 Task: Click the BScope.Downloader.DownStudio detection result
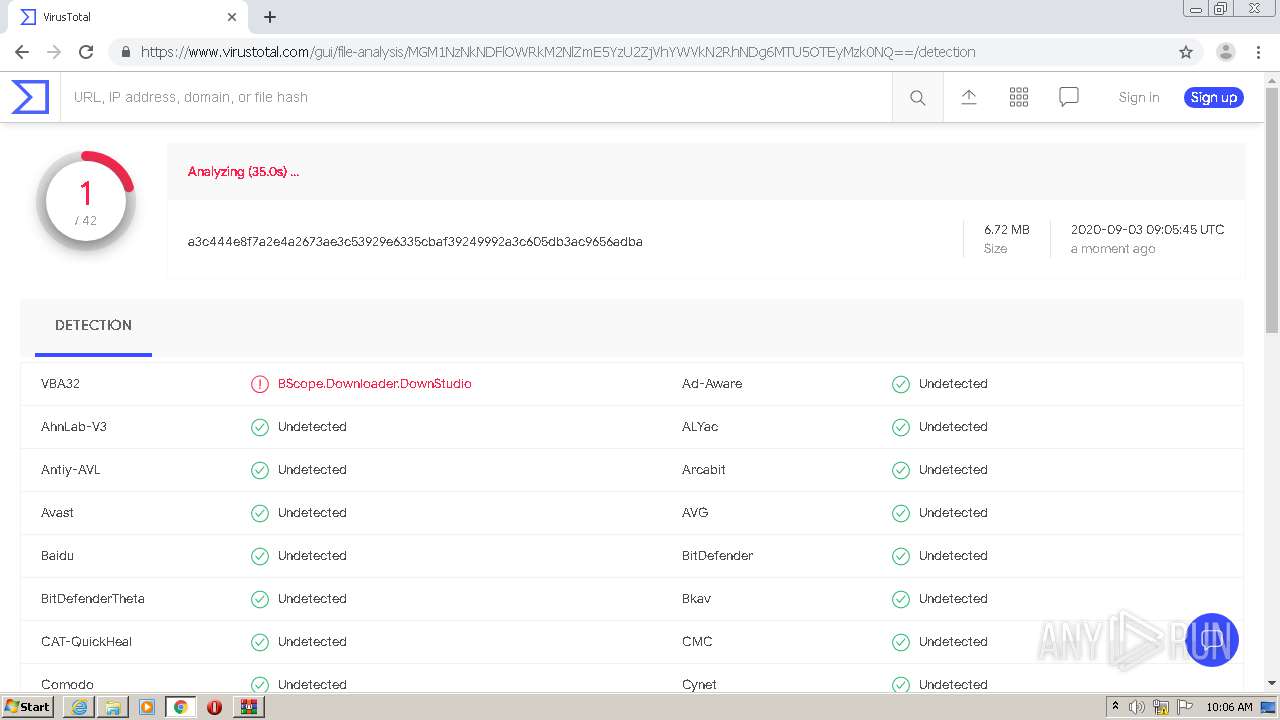coord(374,384)
